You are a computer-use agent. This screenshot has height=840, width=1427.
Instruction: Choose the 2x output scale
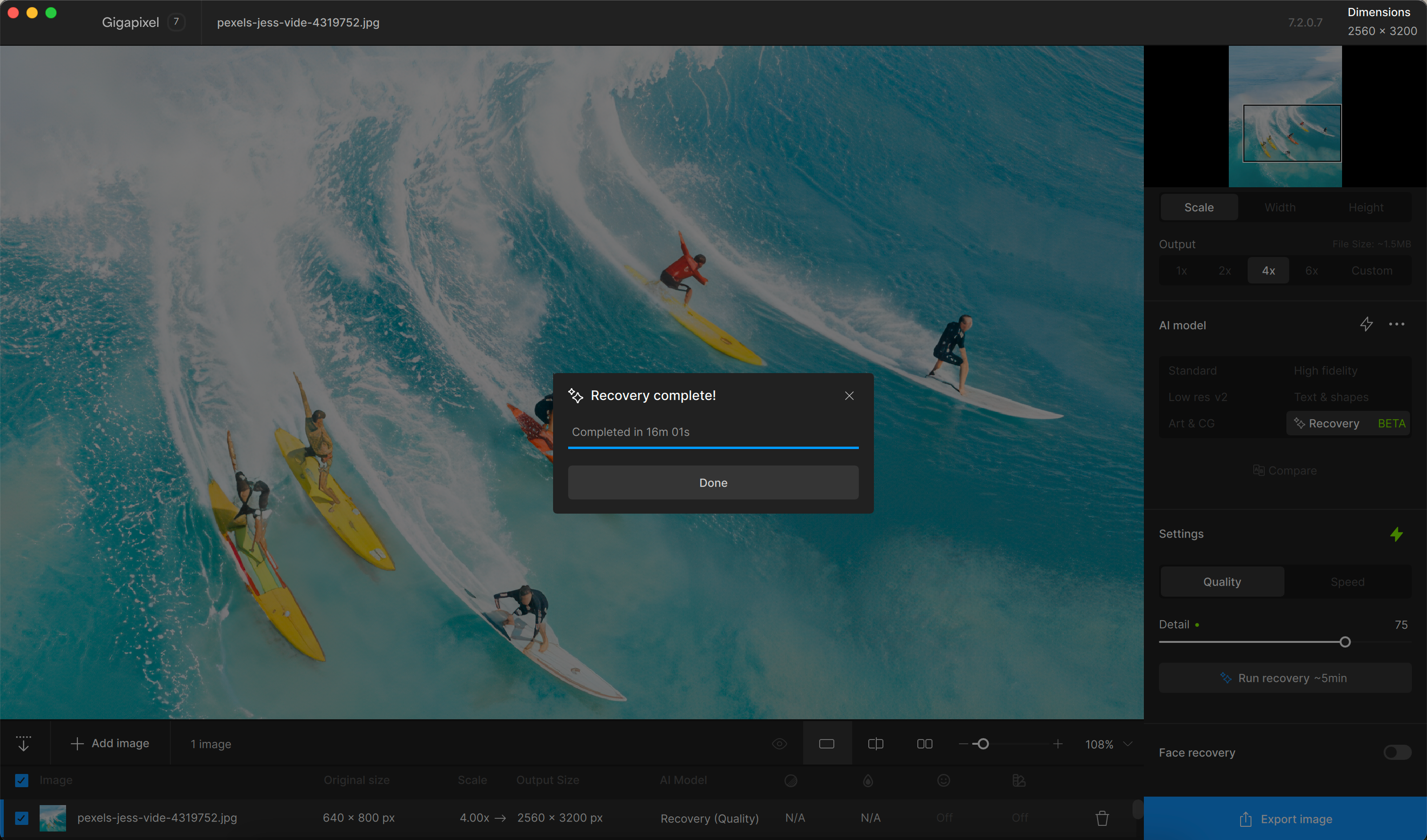tap(1224, 271)
